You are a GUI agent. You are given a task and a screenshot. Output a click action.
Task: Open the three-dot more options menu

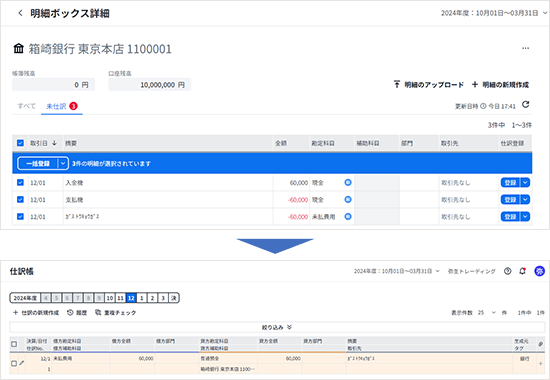[x=525, y=48]
